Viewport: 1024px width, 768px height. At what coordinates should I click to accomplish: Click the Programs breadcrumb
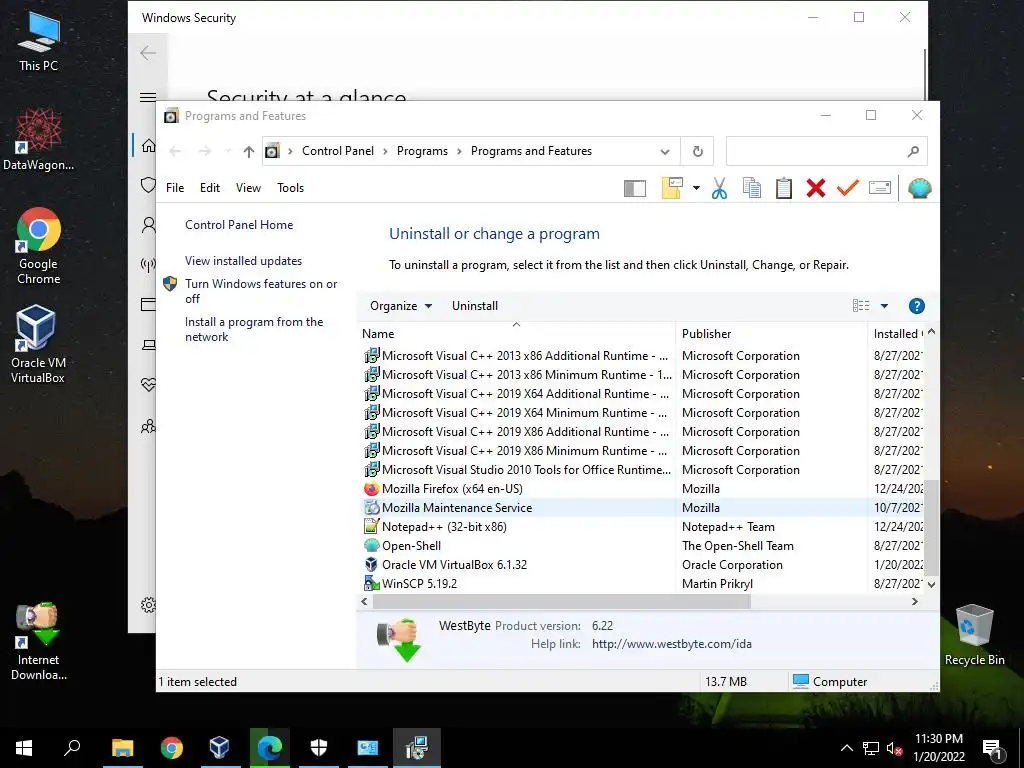tap(423, 152)
